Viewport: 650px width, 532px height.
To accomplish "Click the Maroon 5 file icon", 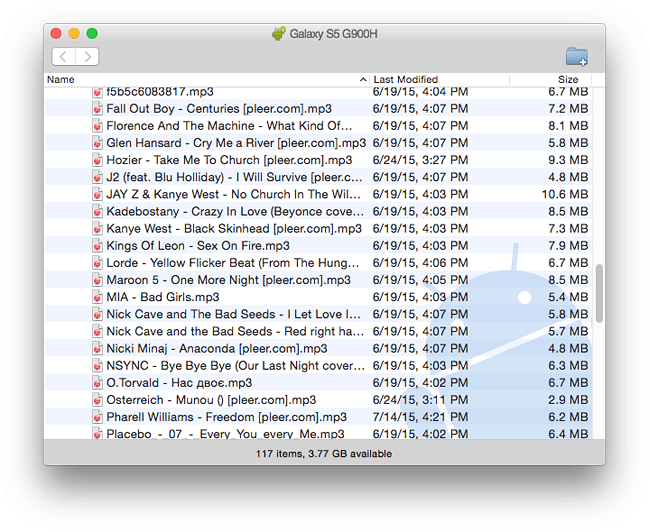I will [x=97, y=280].
